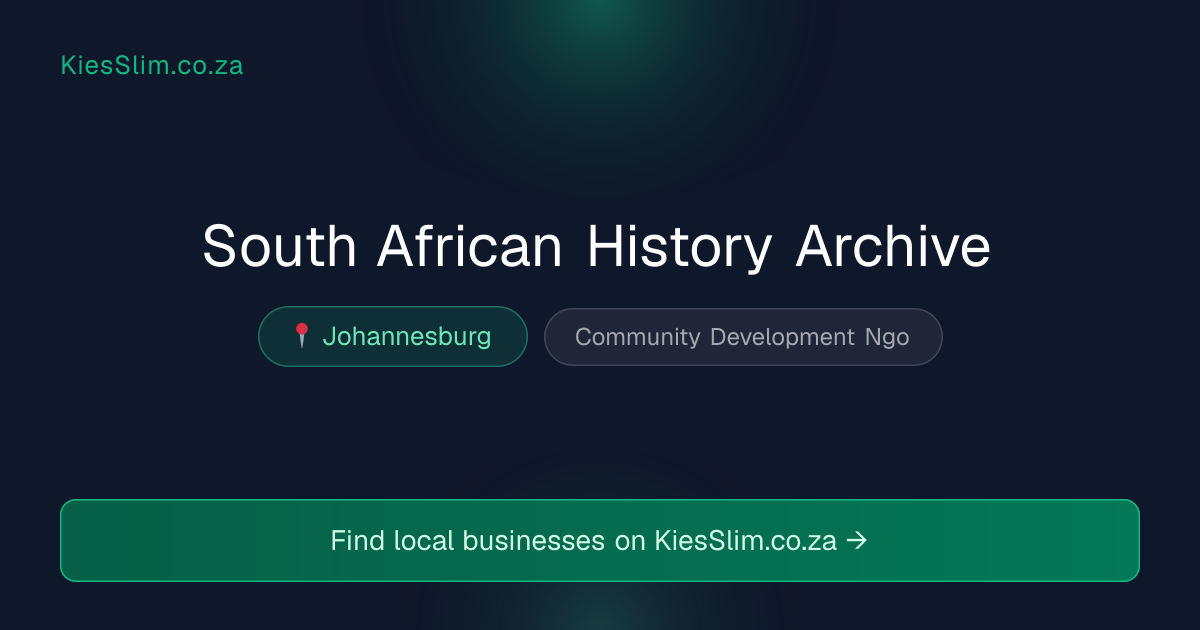The image size is (1200, 630).
Task: Click KiesSlim.co.za text inside the green banner
Action: [745, 541]
